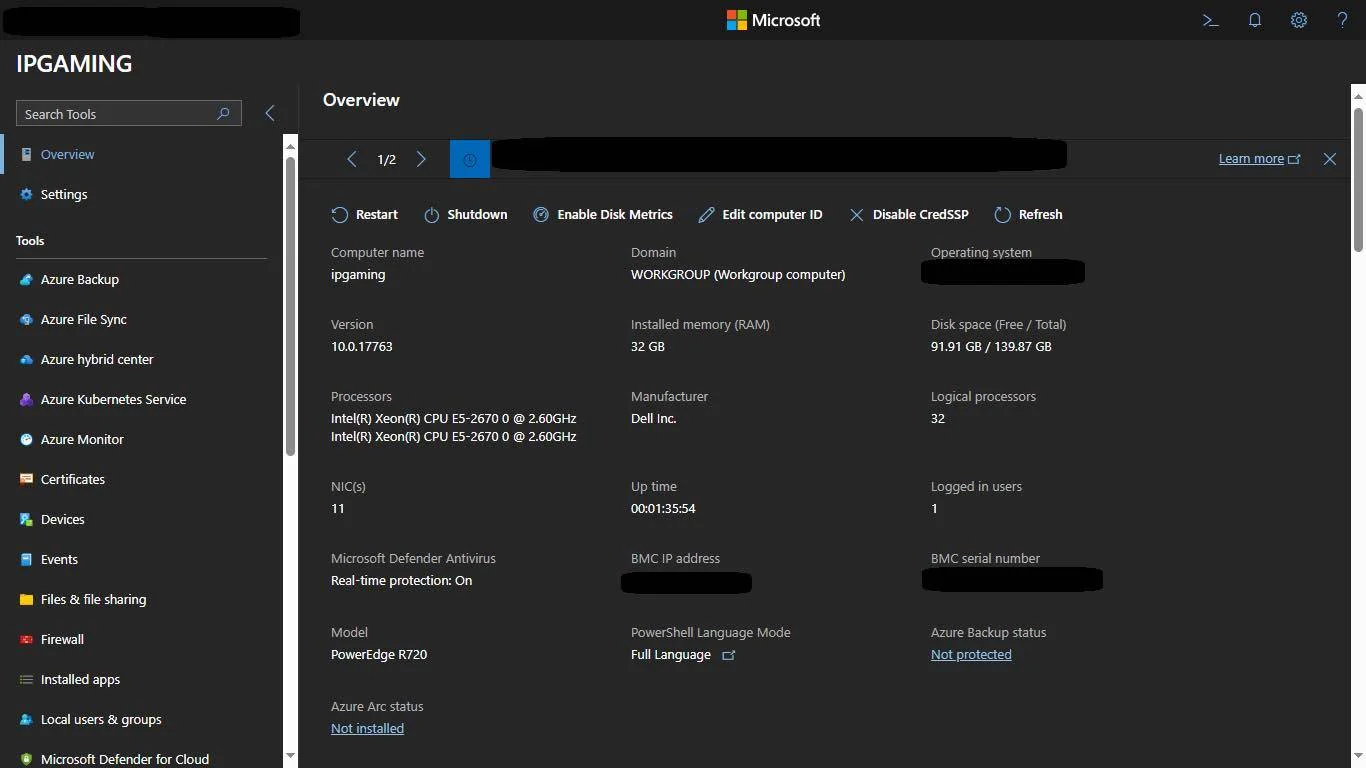Screen dimensions: 1366x768
Task: Select the version value 10.0.17763
Action: pyautogui.click(x=362, y=347)
